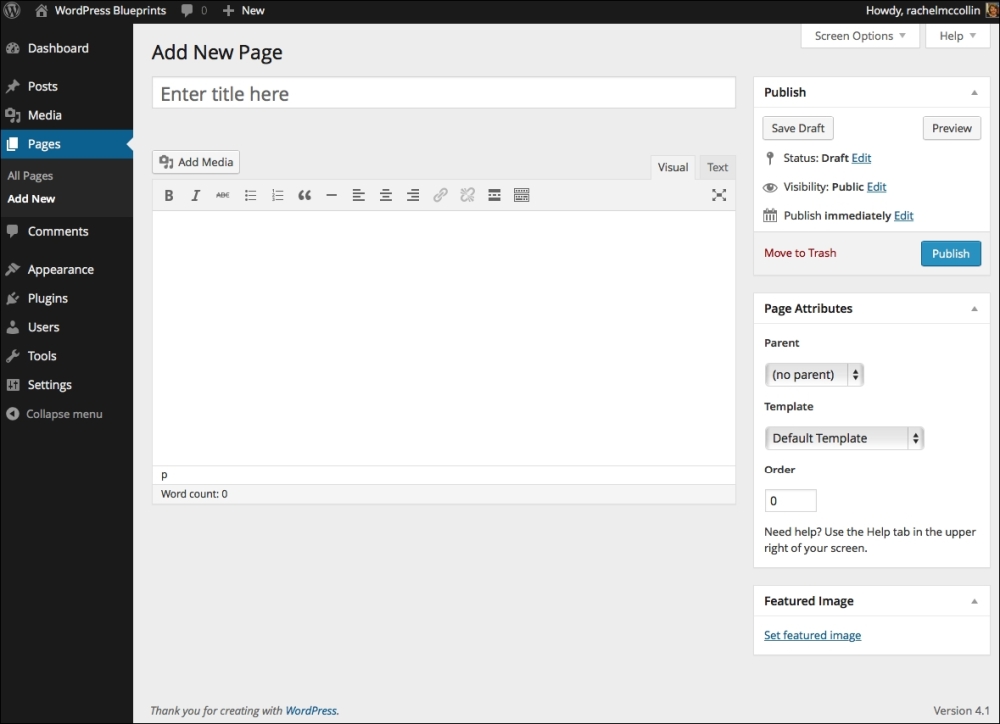Insert a numbered list
The width and height of the screenshot is (1000, 724).
pyautogui.click(x=277, y=195)
